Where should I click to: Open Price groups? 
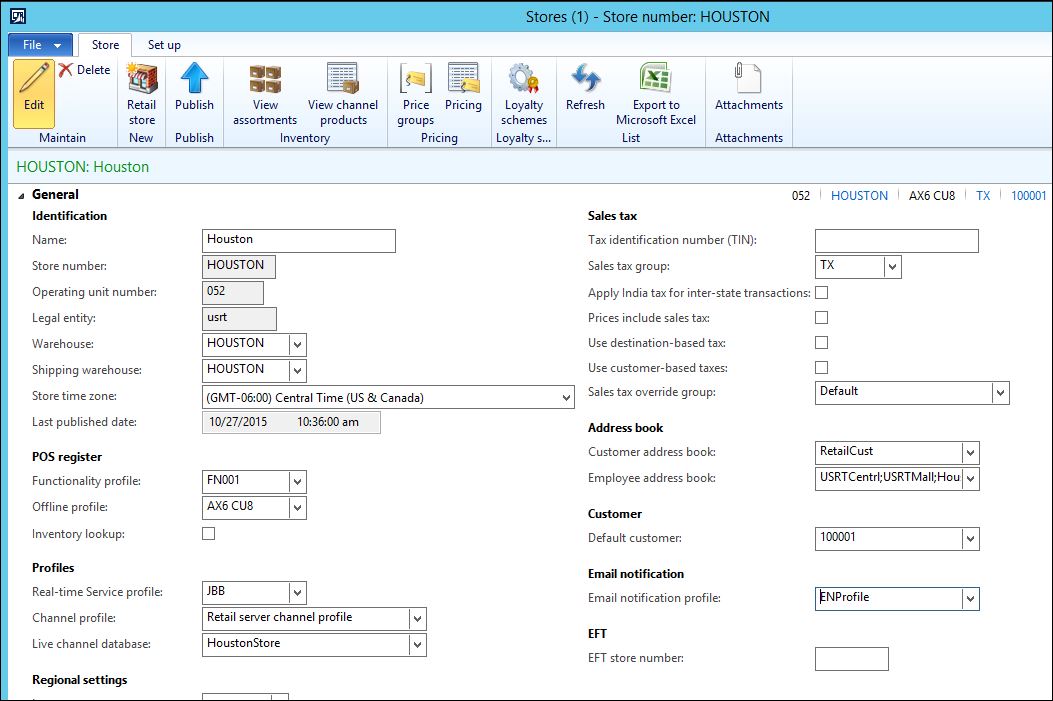(x=415, y=94)
